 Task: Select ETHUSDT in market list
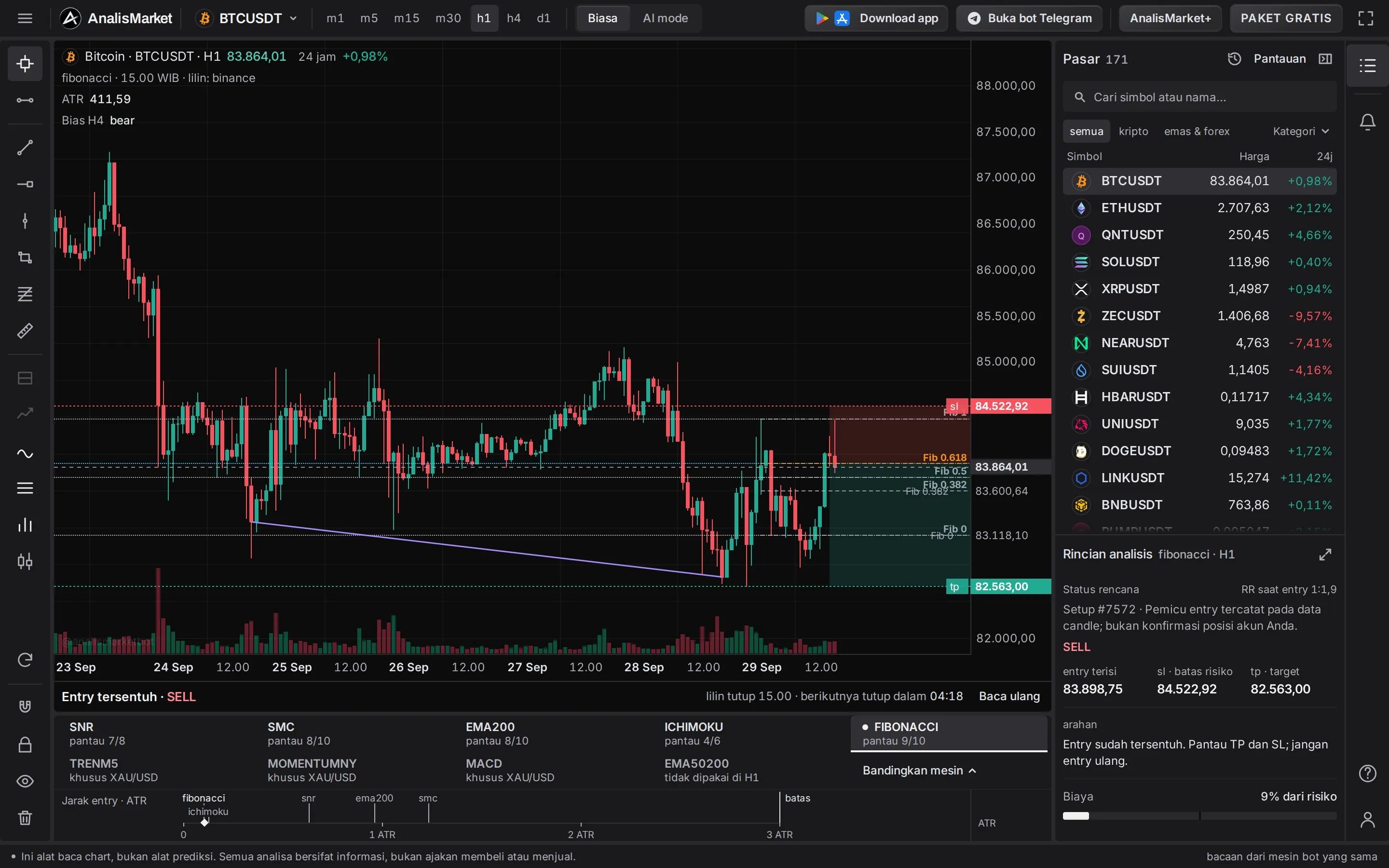(x=1199, y=208)
